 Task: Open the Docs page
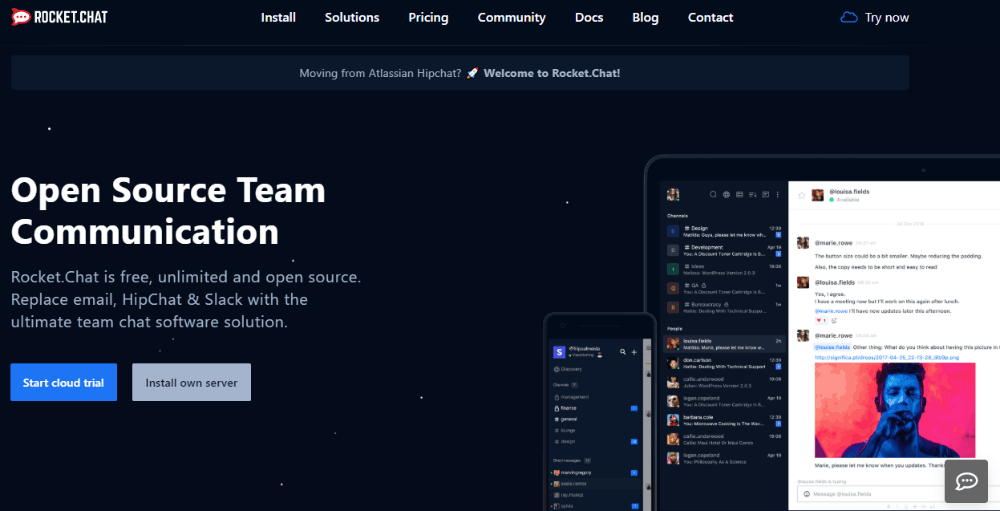click(589, 18)
